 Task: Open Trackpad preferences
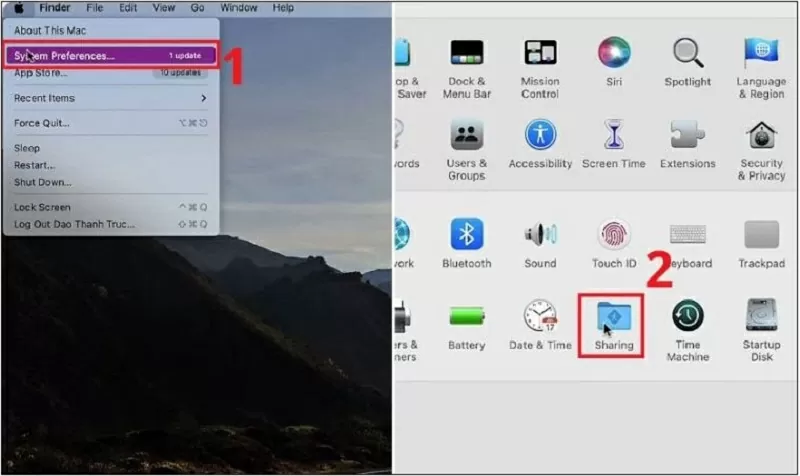pos(761,243)
